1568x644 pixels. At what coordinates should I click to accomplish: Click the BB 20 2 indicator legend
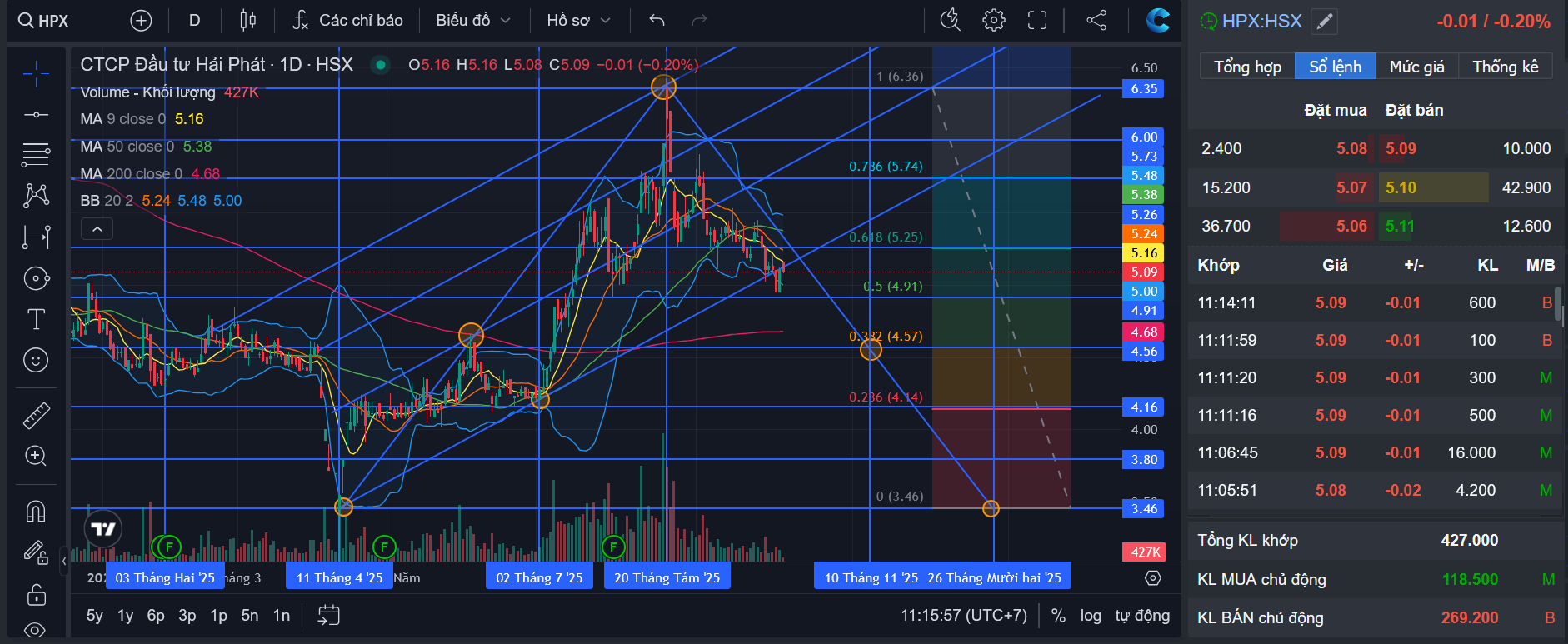(161, 201)
